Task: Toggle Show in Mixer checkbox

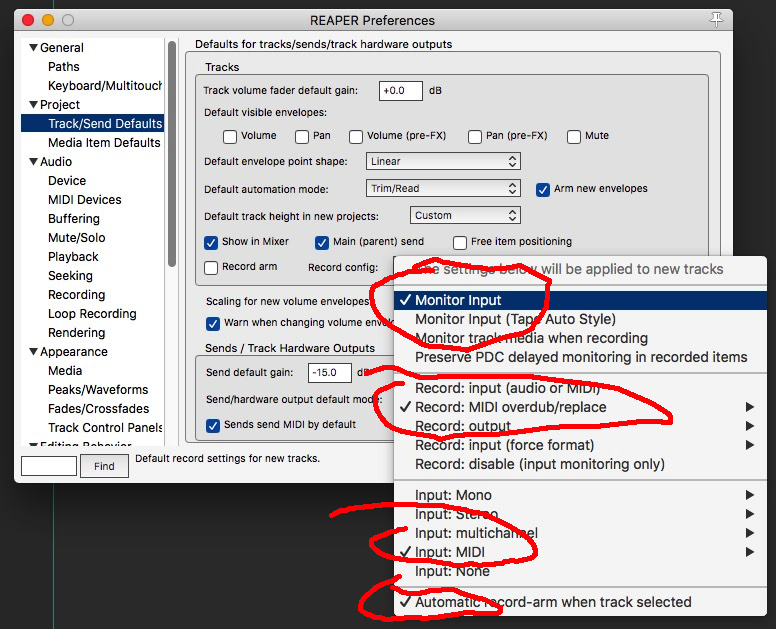Action: (211, 242)
